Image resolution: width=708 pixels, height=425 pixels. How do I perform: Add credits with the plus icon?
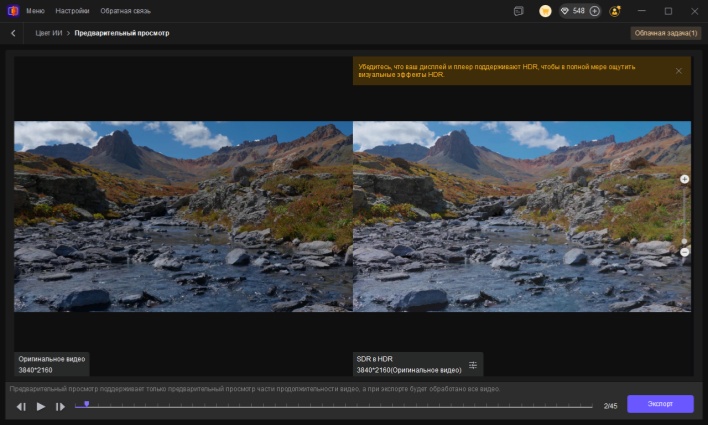click(594, 11)
